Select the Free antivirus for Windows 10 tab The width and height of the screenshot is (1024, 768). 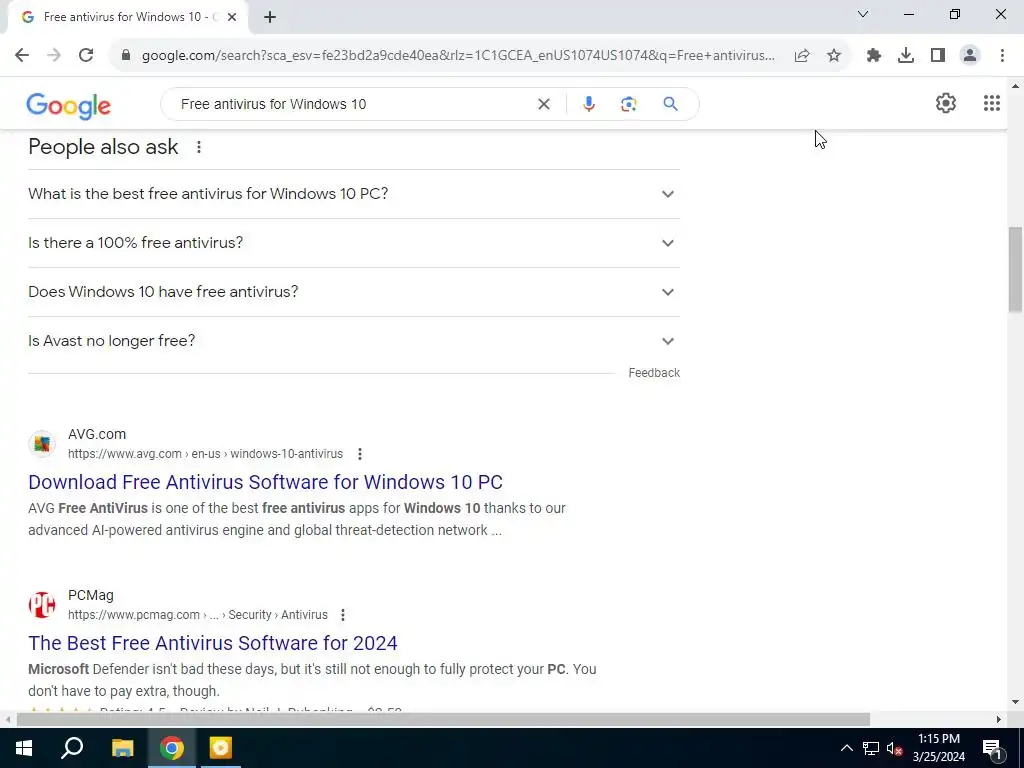pyautogui.click(x=127, y=18)
